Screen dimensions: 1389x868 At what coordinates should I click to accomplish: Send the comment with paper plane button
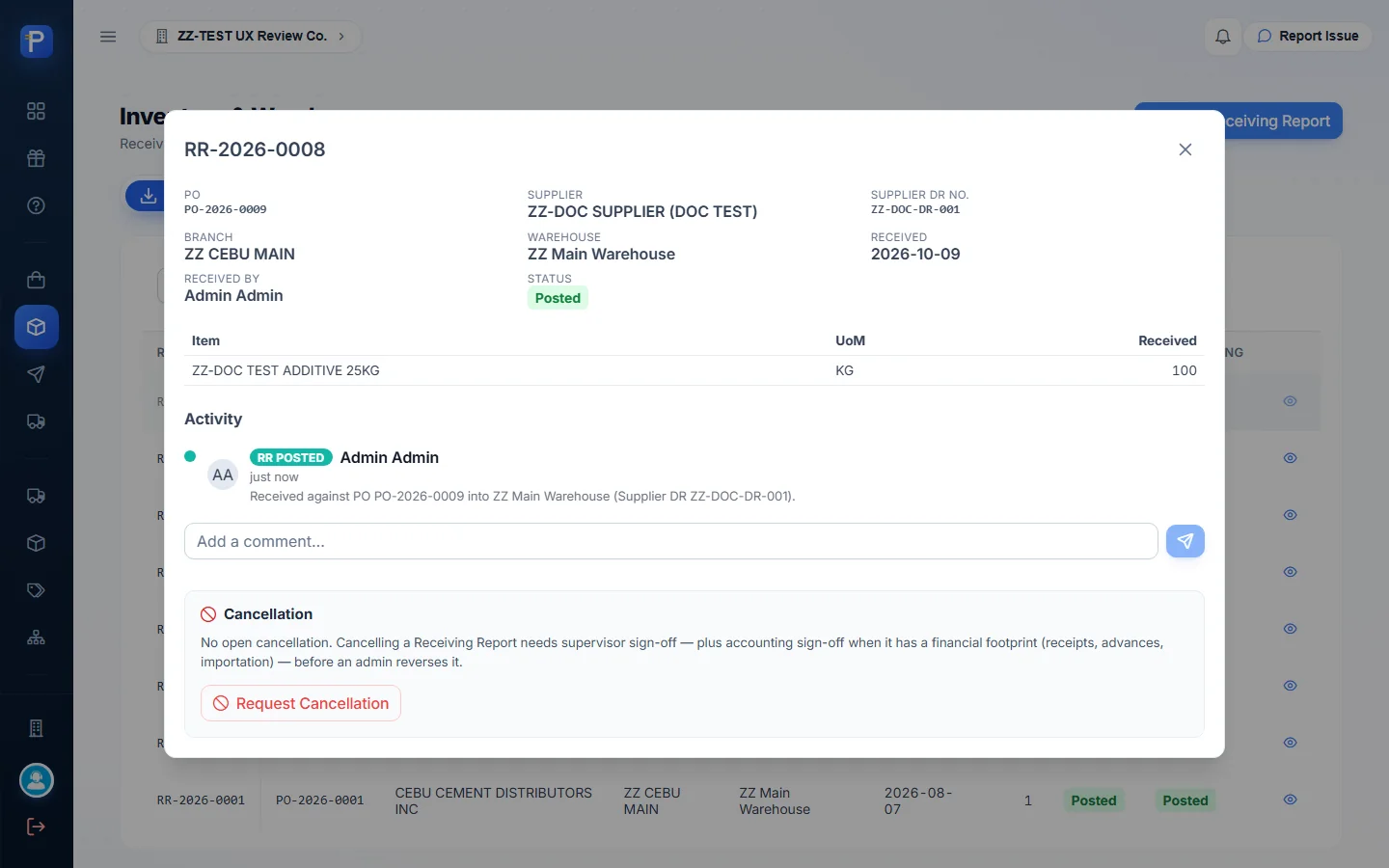1185,541
